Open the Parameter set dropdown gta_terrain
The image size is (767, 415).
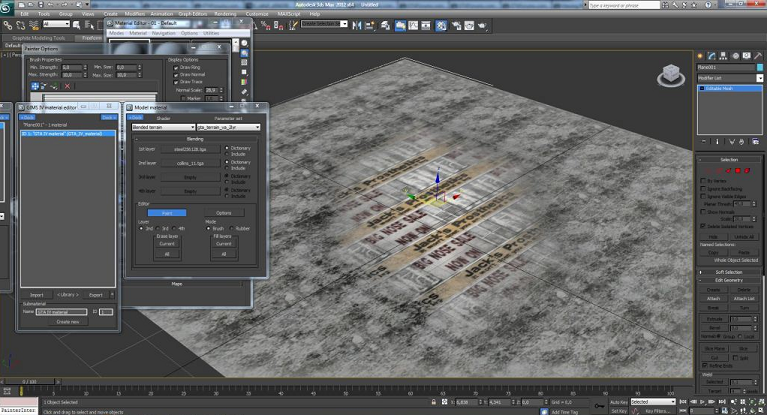click(228, 127)
